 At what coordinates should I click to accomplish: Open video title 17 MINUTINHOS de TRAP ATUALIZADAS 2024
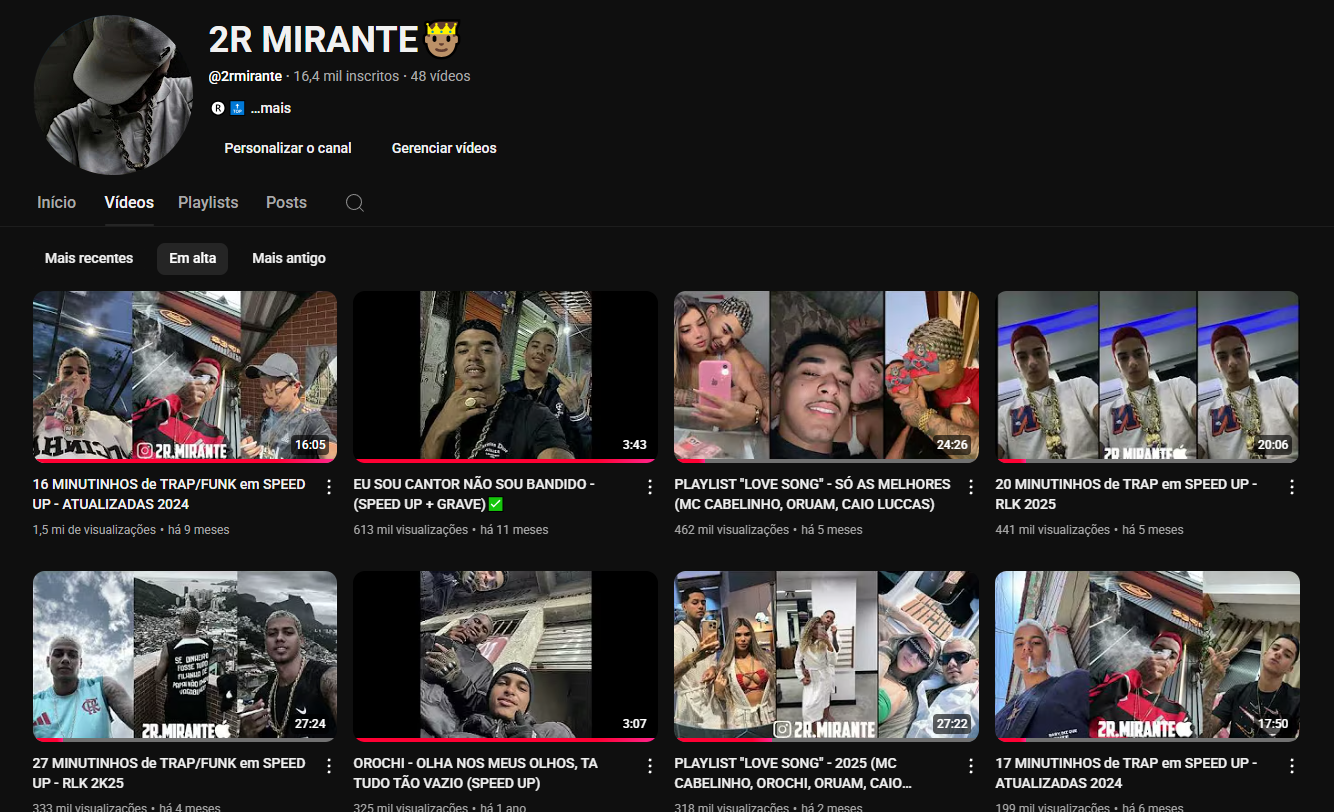coord(1126,773)
